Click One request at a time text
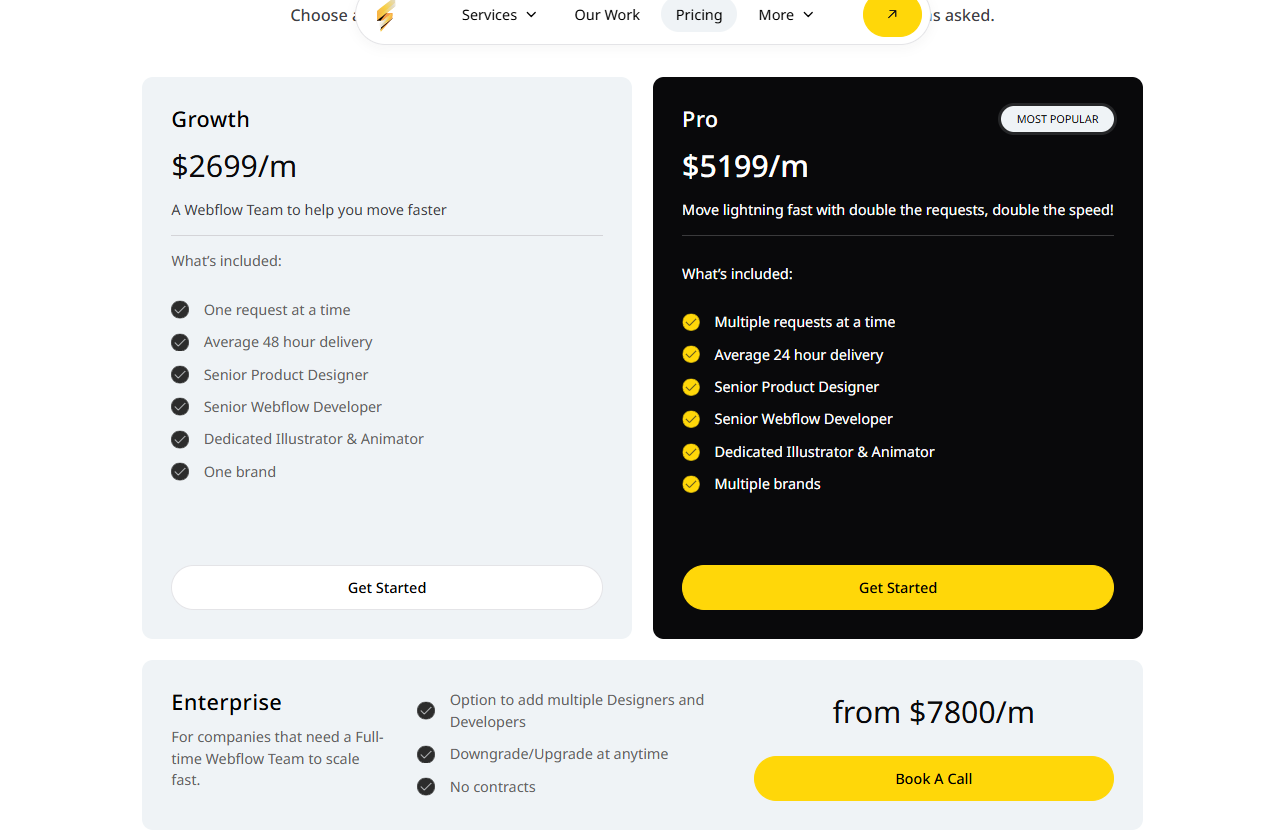 (277, 310)
